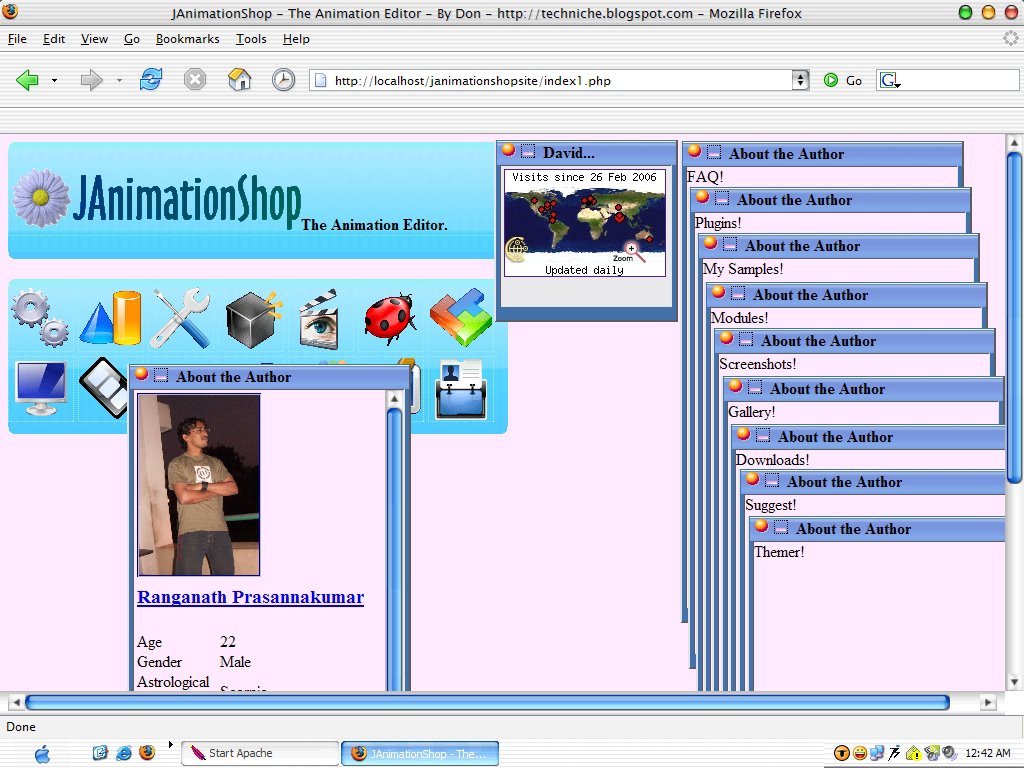Viewport: 1024px width, 768px height.
Task: Go to the Home page
Action: [x=240, y=80]
